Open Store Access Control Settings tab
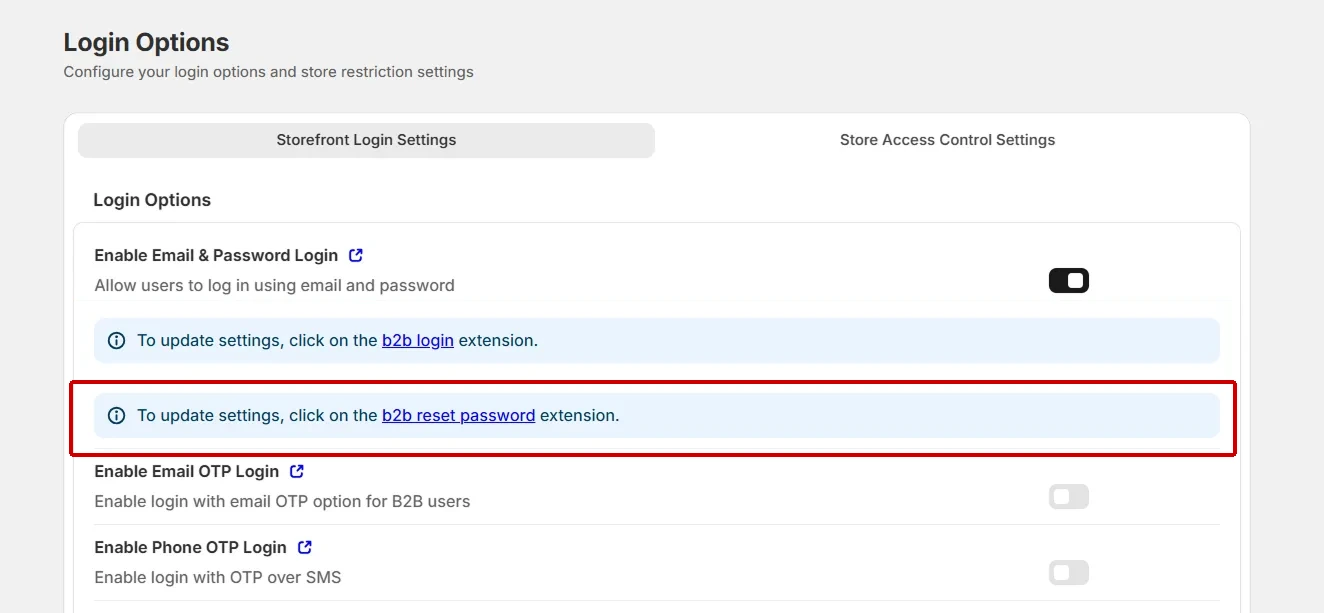 (947, 140)
